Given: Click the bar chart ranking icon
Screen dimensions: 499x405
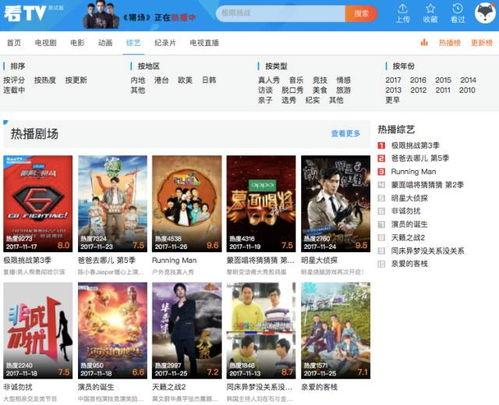Looking at the screenshot, I should tap(424, 42).
